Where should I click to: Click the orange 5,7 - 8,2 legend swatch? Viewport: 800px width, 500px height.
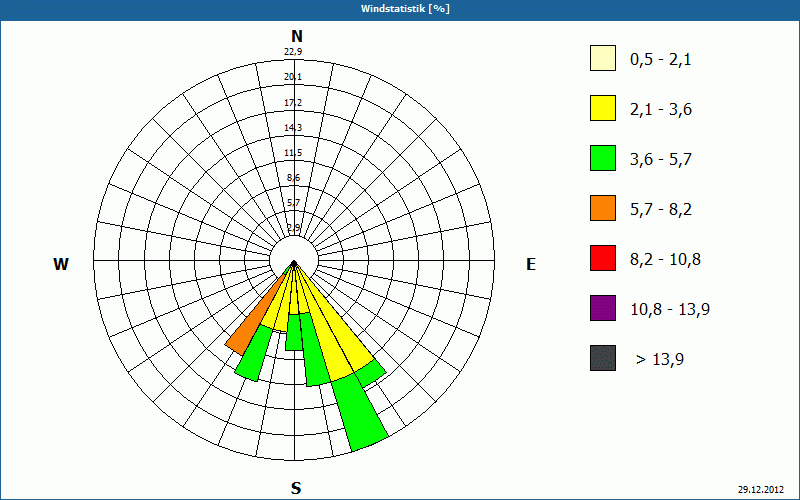point(603,208)
